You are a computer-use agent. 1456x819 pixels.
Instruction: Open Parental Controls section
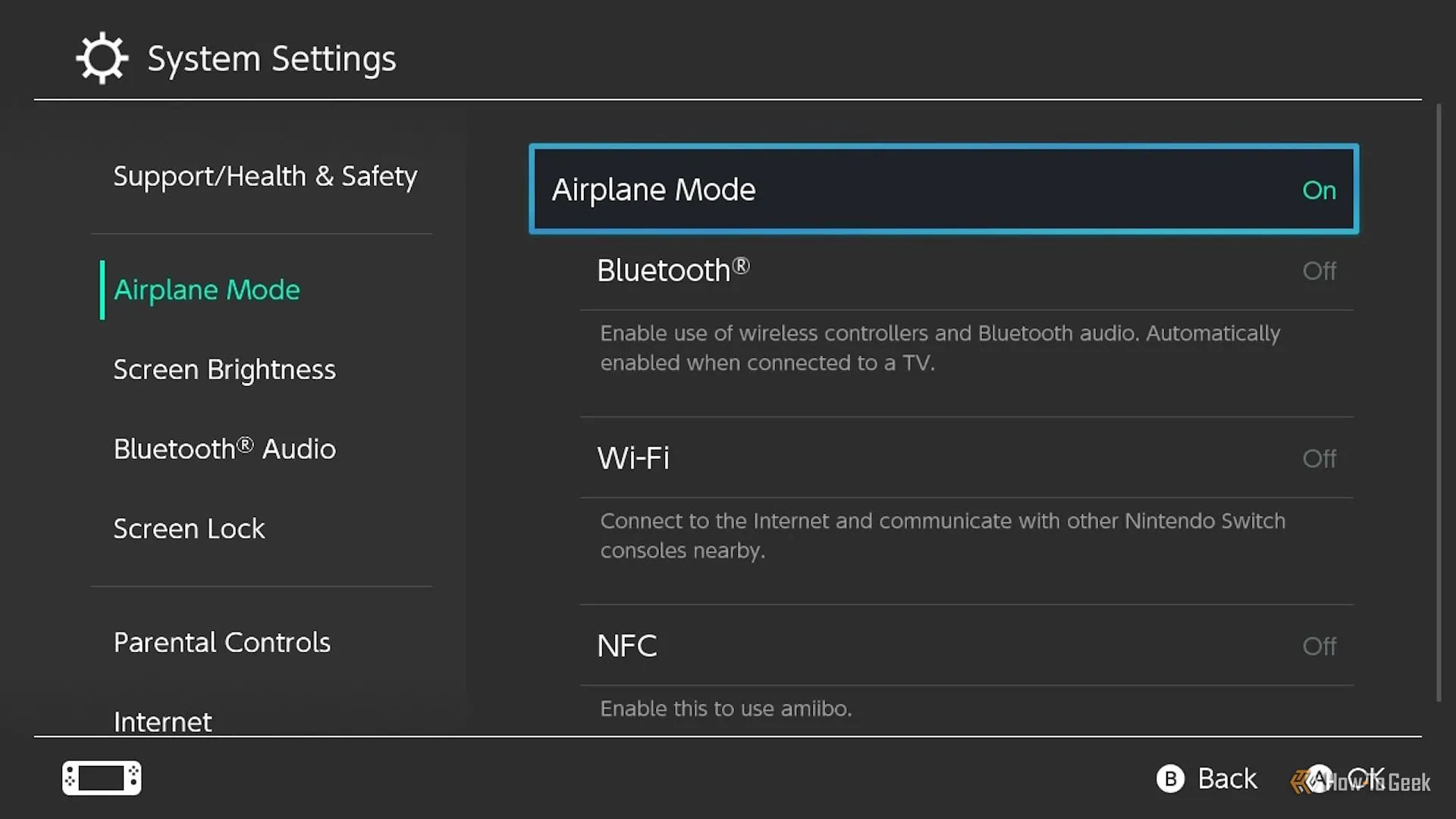pos(222,642)
